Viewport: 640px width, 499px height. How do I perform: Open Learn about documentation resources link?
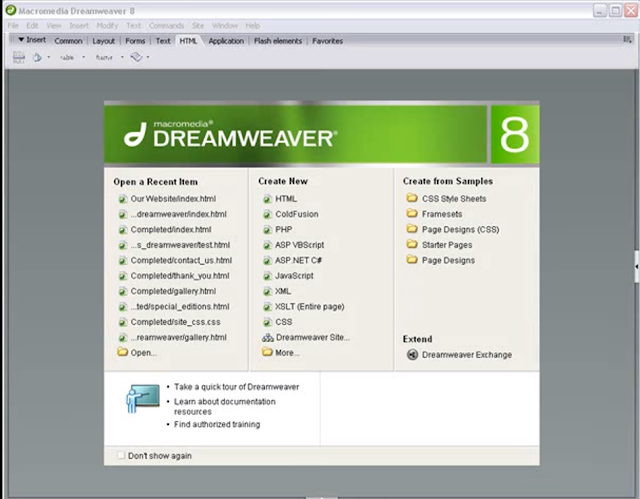point(225,406)
